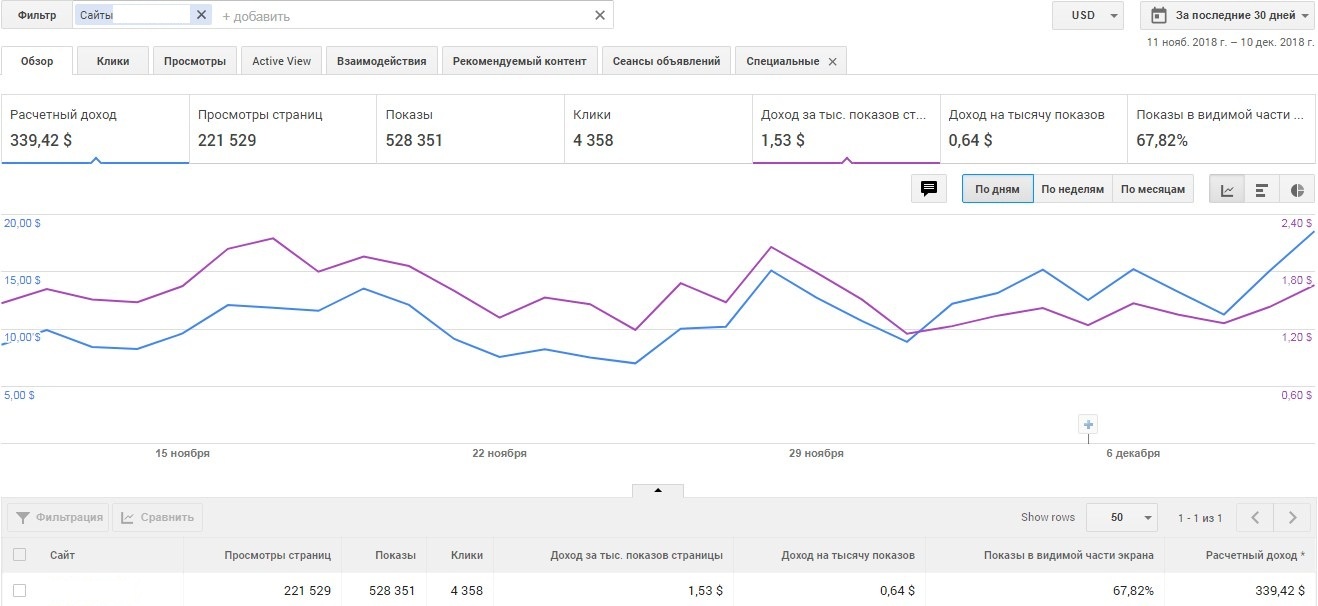Switch to the Клики tab
The image size is (1318, 606).
pyautogui.click(x=113, y=61)
